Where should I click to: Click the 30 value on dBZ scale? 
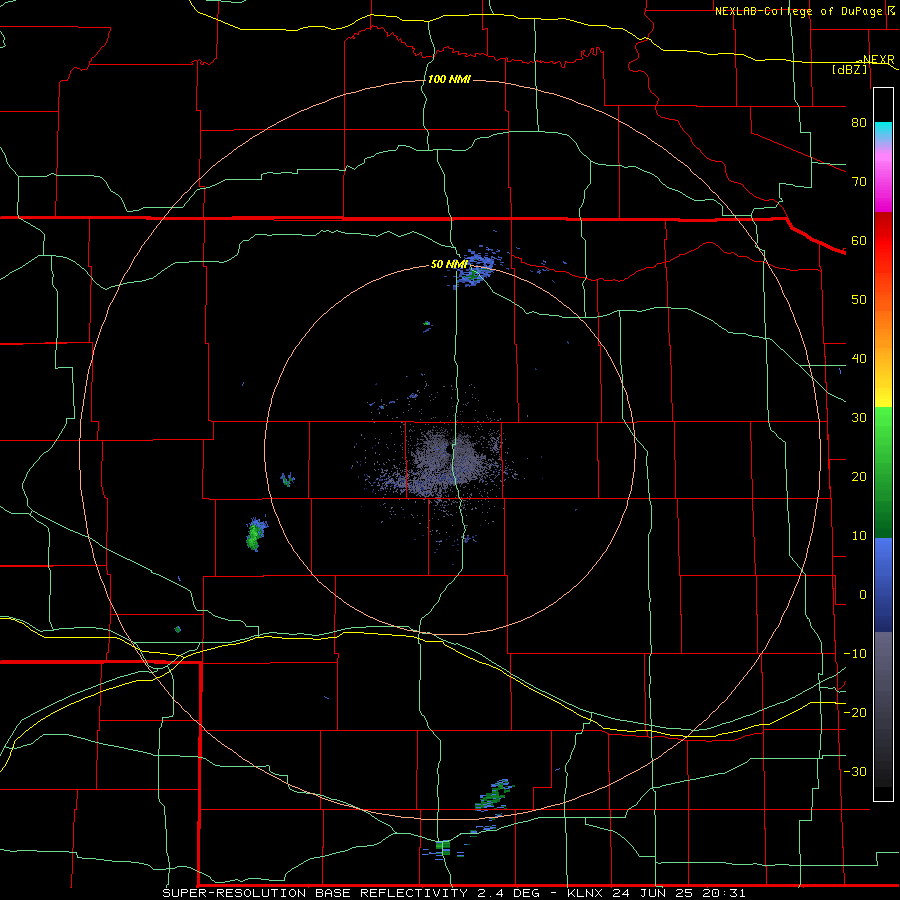coord(859,418)
